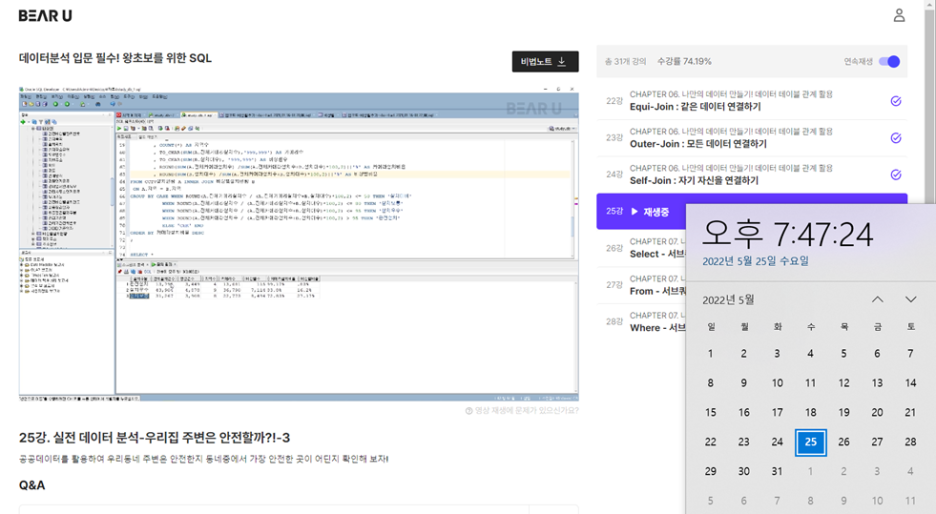Screen dimensions: 936x514
Task: Select May 15 in the calendar
Action: 710,413
